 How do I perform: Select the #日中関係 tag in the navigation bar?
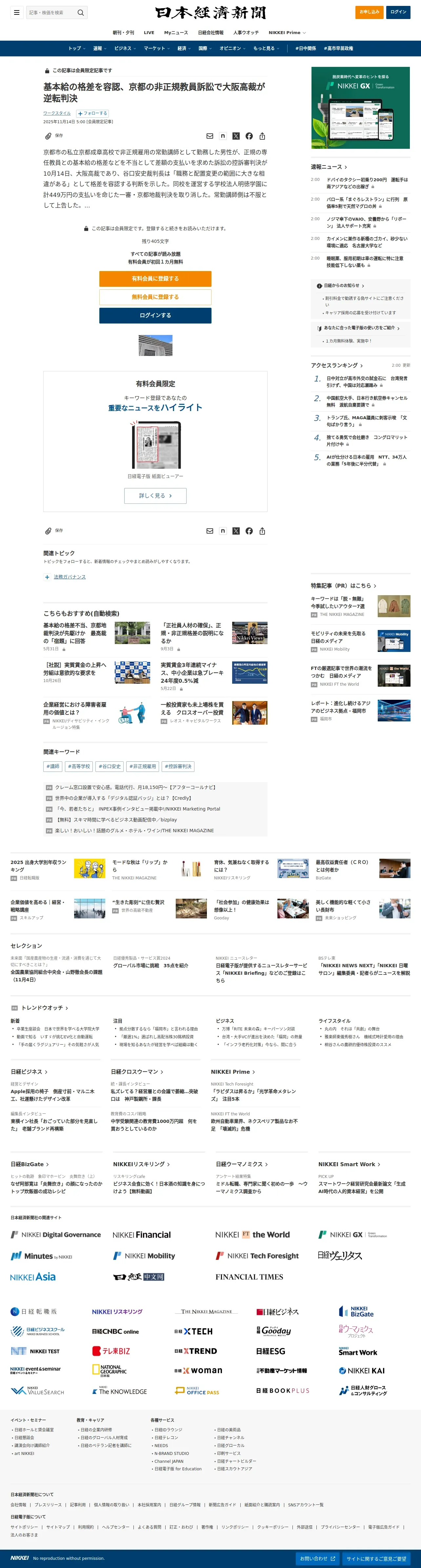point(306,49)
